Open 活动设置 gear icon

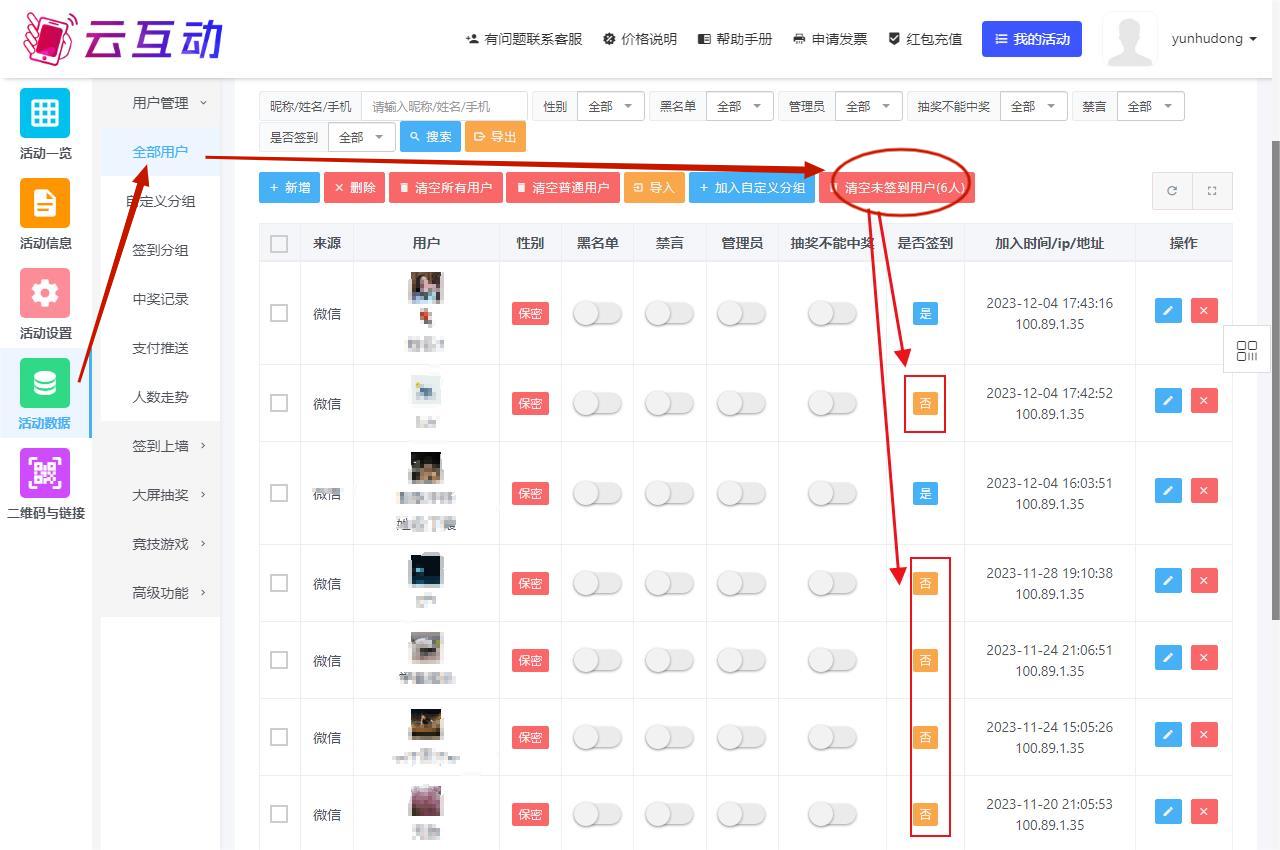(x=45, y=293)
